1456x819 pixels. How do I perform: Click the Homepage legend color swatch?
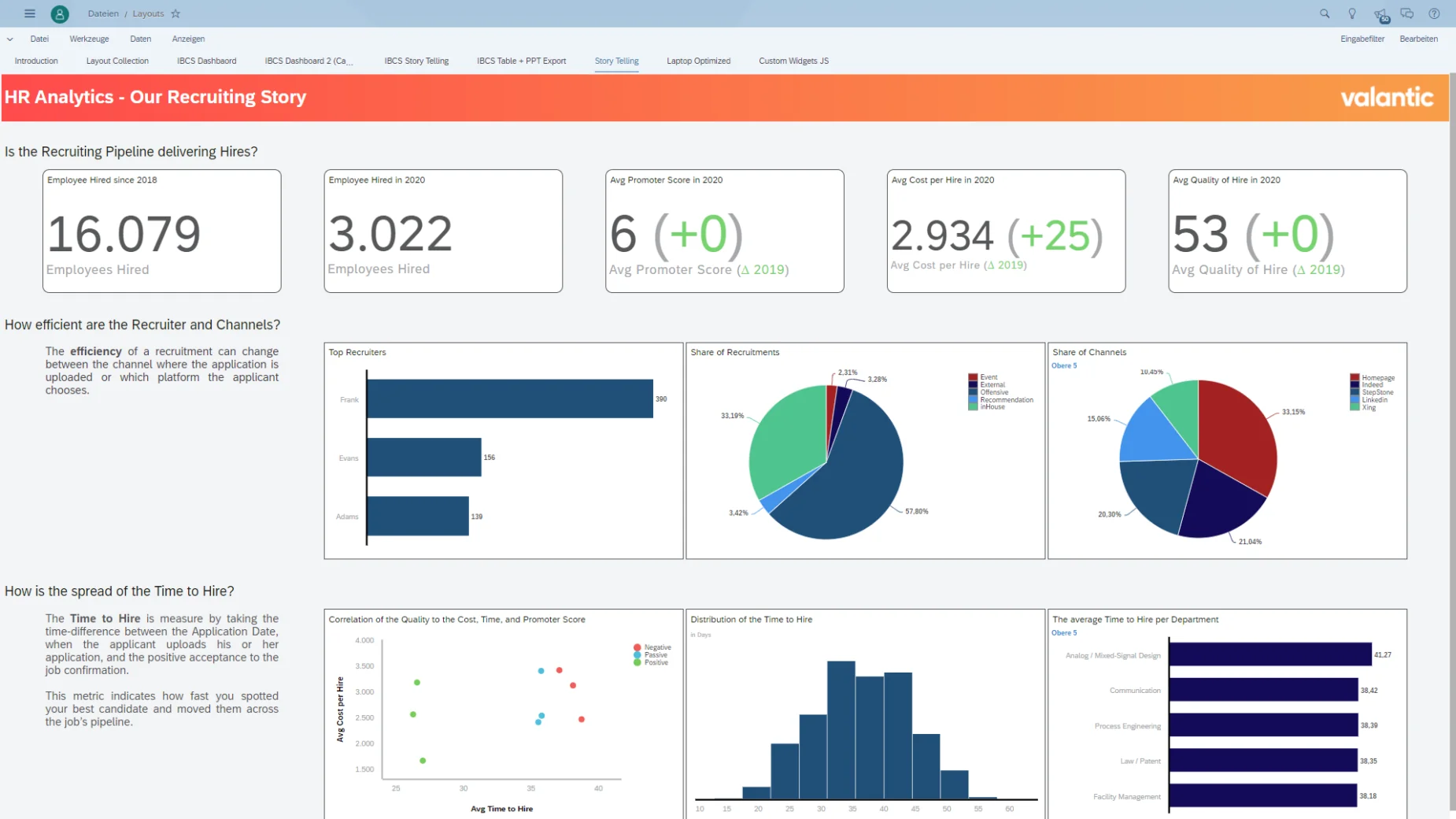pyautogui.click(x=1354, y=378)
